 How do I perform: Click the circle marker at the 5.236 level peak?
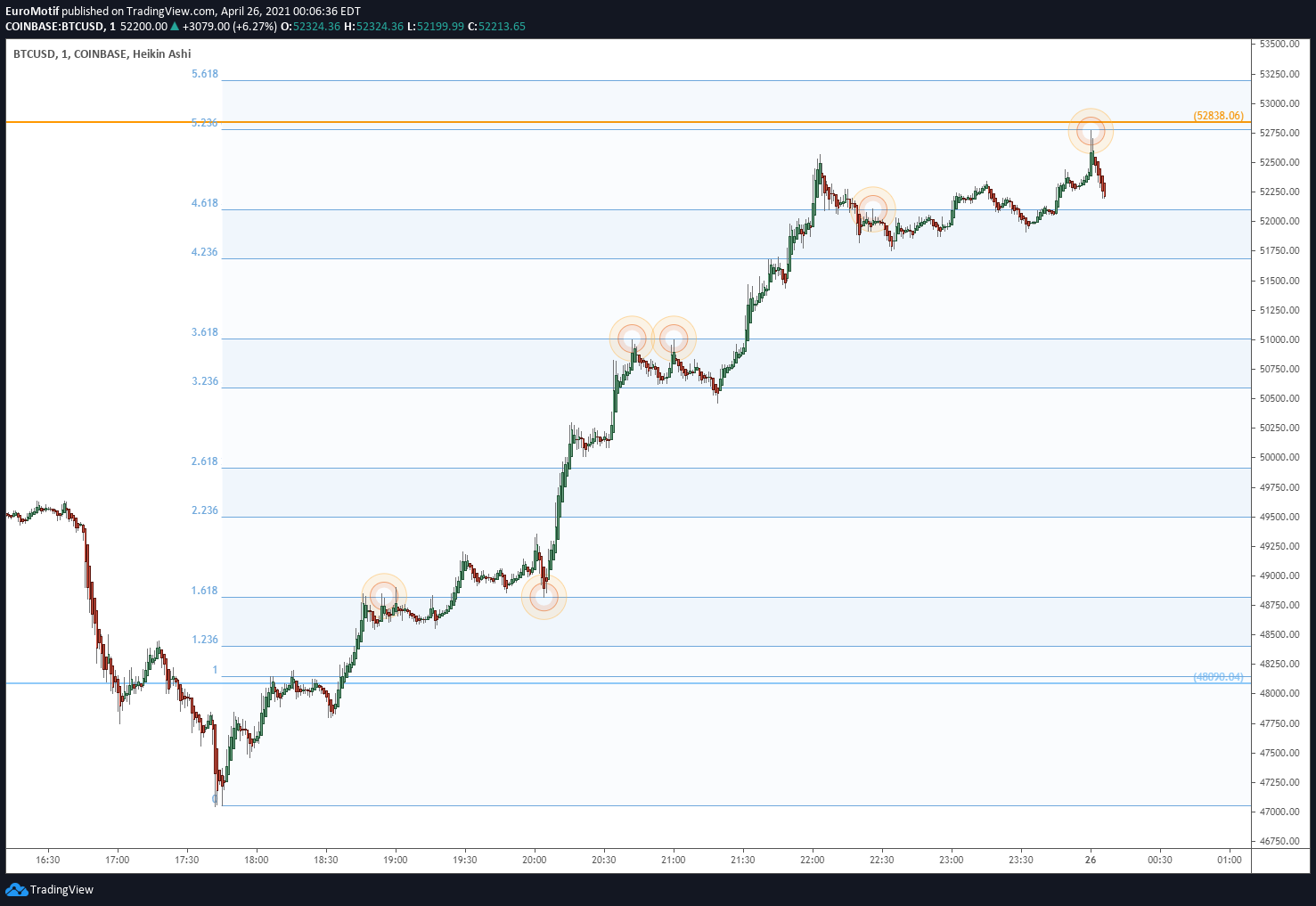(1091, 132)
